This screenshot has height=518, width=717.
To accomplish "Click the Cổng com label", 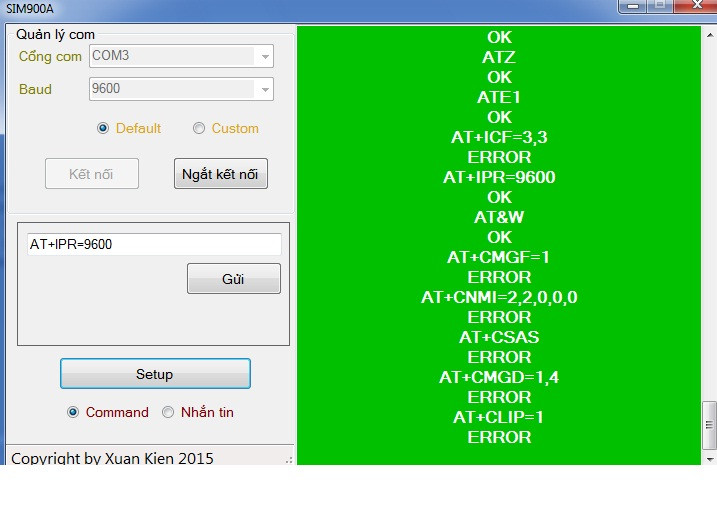I will point(50,56).
